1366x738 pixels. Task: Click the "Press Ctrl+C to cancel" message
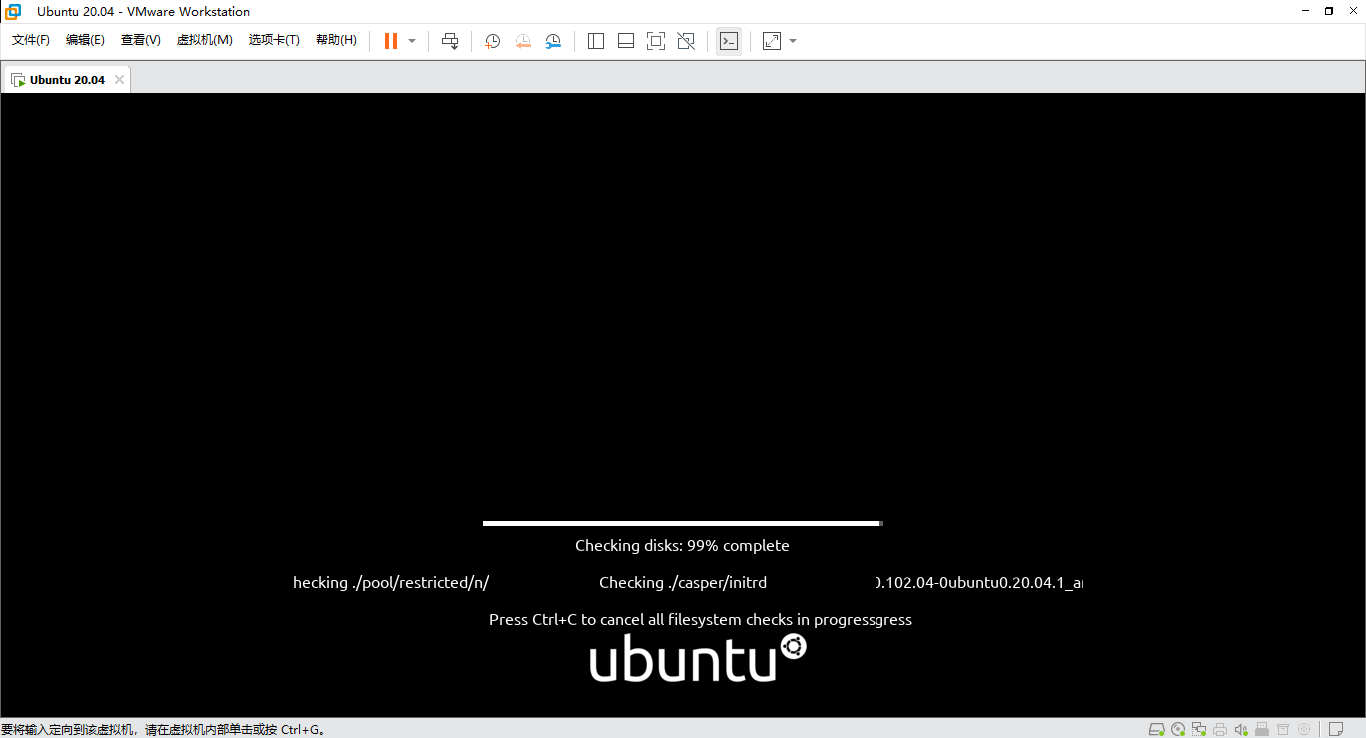700,619
